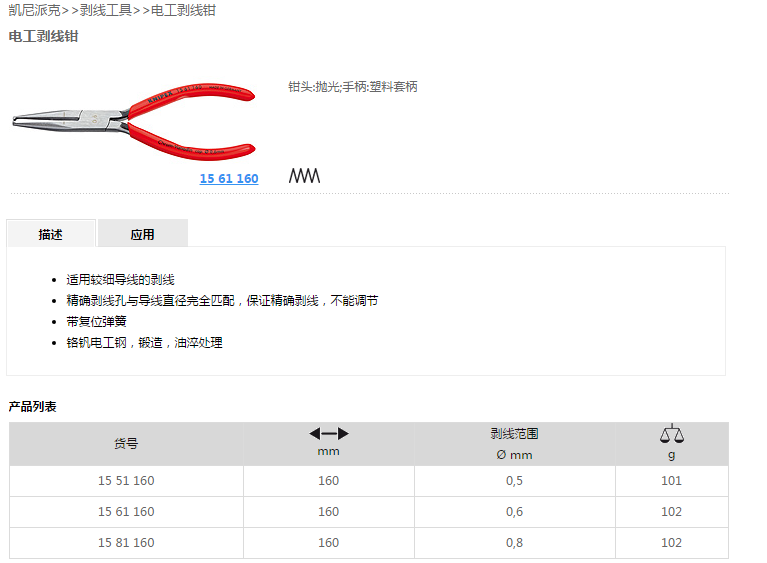Click the 剥线范围 column header
The image size is (767, 563).
tap(515, 444)
